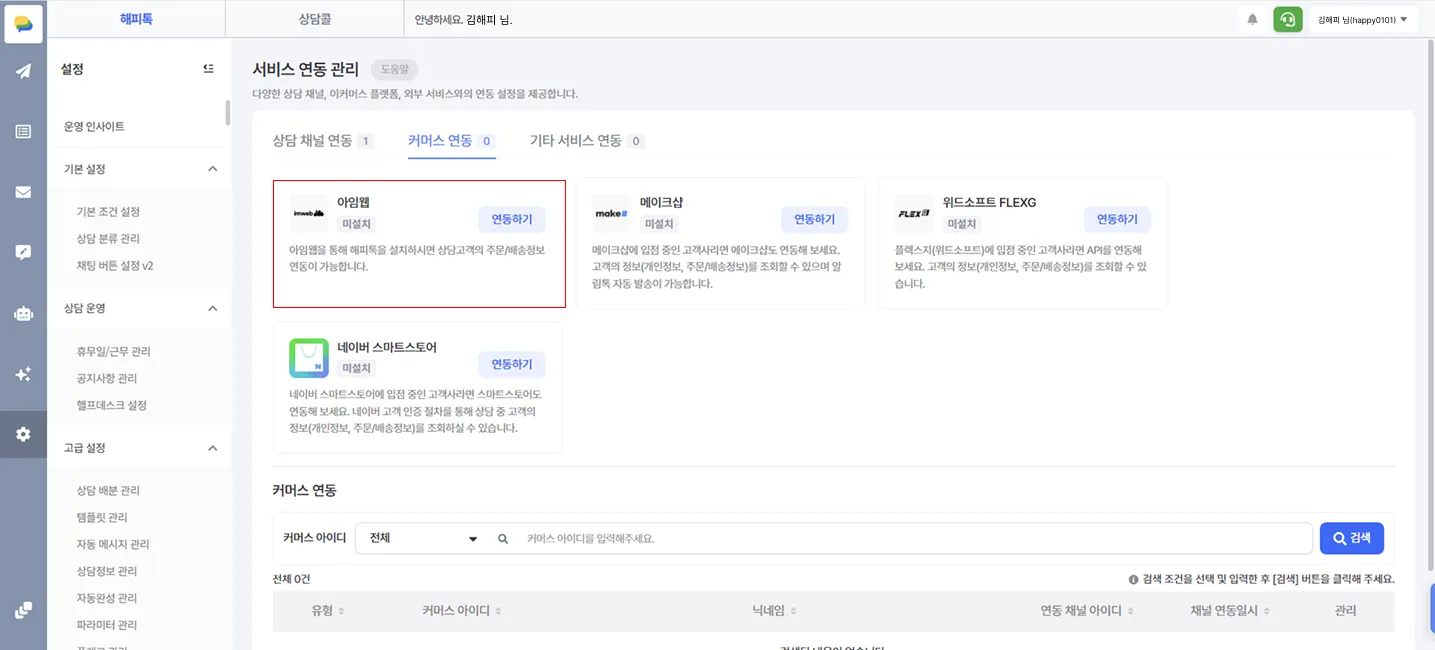Open 상담 분류 관리
The image size is (1435, 650).
[108, 239]
